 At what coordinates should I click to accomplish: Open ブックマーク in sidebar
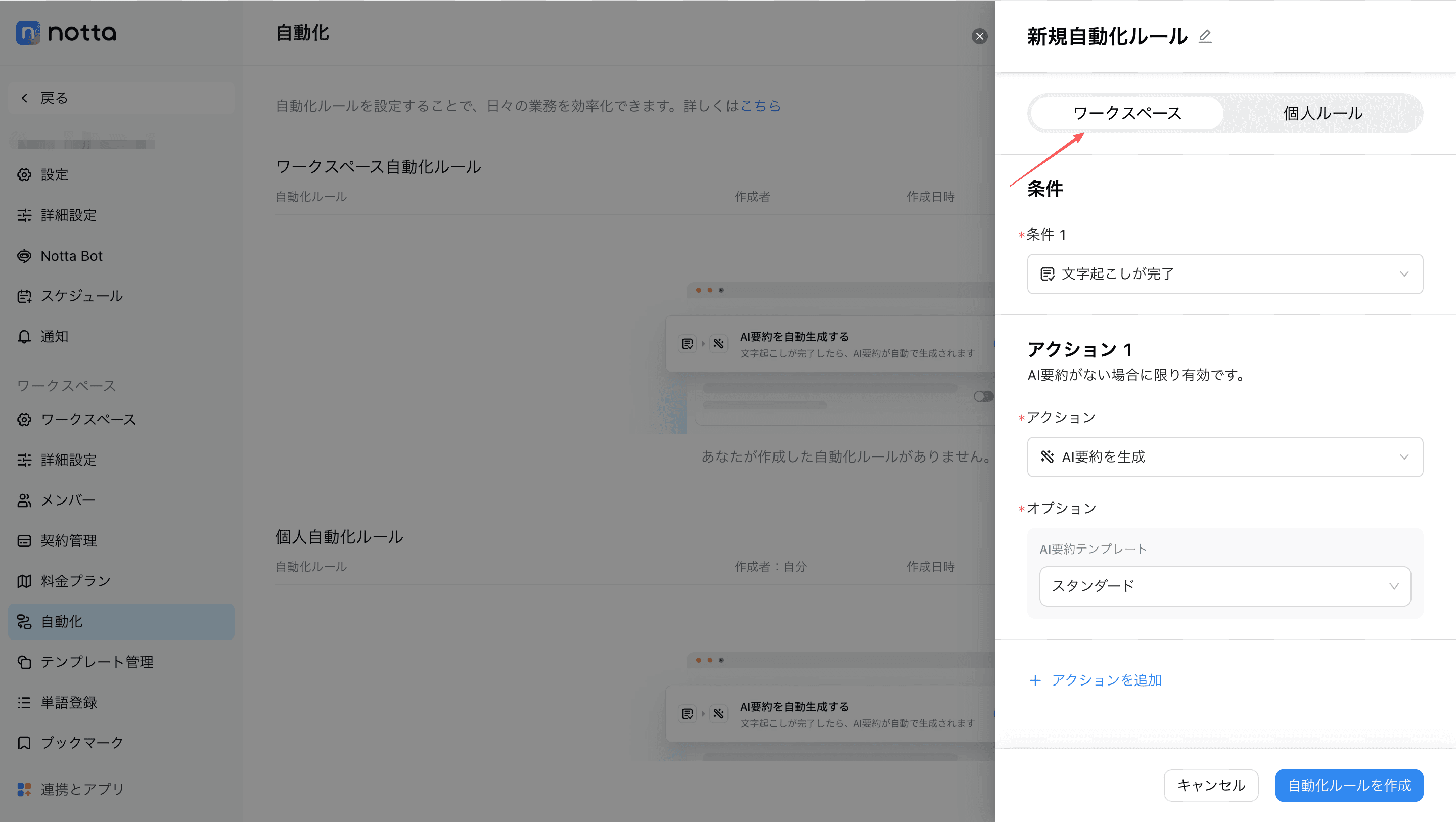click(x=81, y=743)
